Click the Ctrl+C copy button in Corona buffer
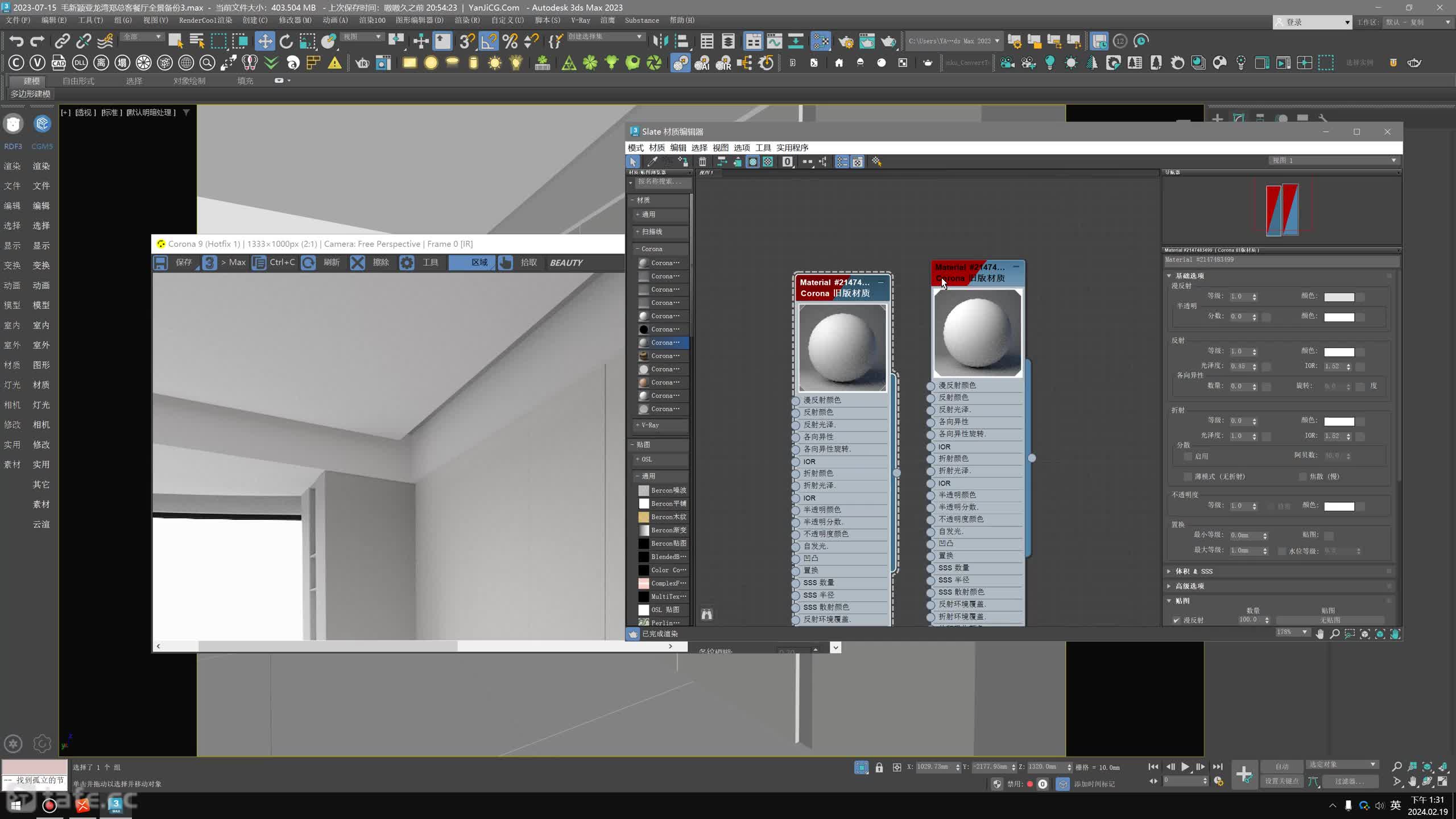Viewport: 1456px width, 819px height. point(275,262)
